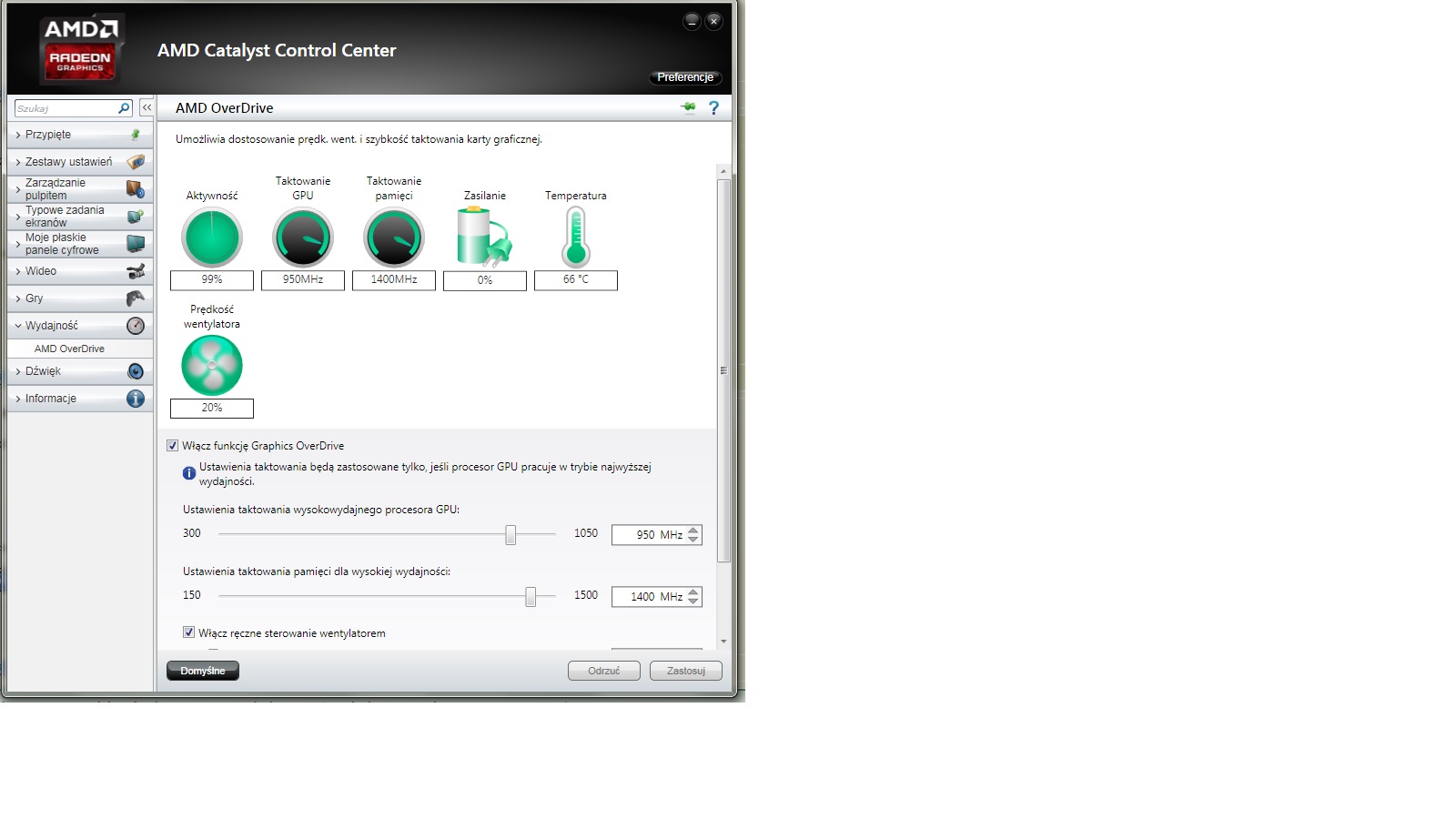Click the Taktowanie GPU clock gauge
Image resolution: width=1456 pixels, height=819 pixels.
click(x=303, y=238)
